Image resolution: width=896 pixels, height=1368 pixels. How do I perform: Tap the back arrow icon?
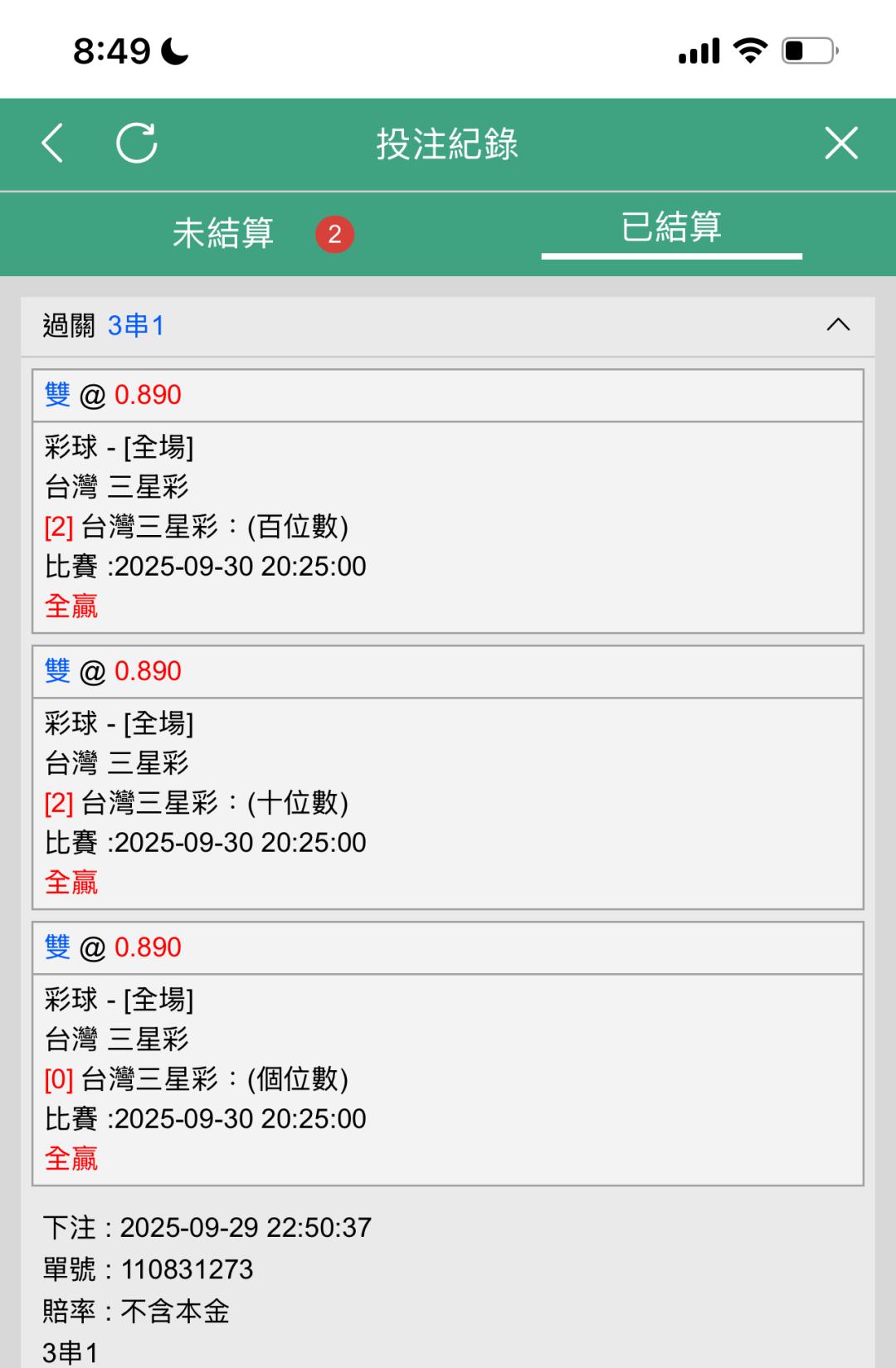pyautogui.click(x=53, y=144)
